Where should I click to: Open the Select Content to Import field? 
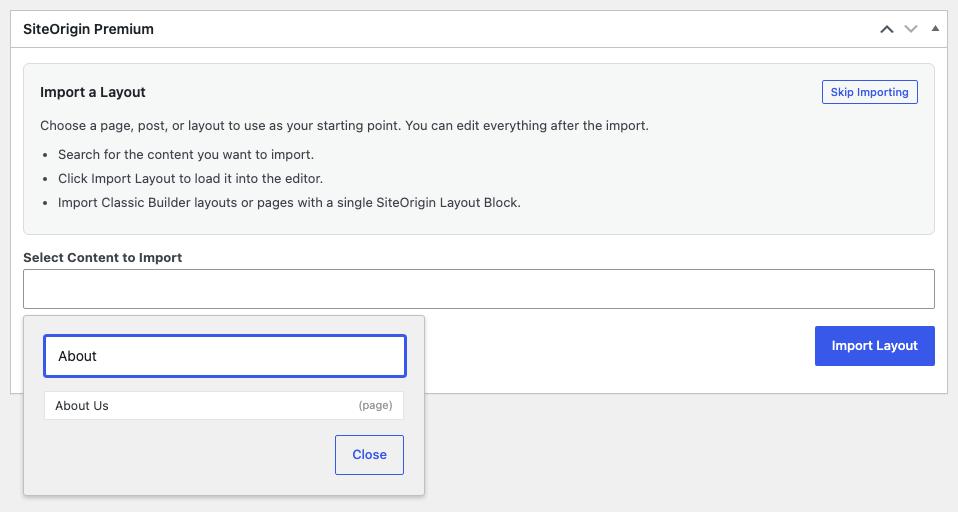479,289
